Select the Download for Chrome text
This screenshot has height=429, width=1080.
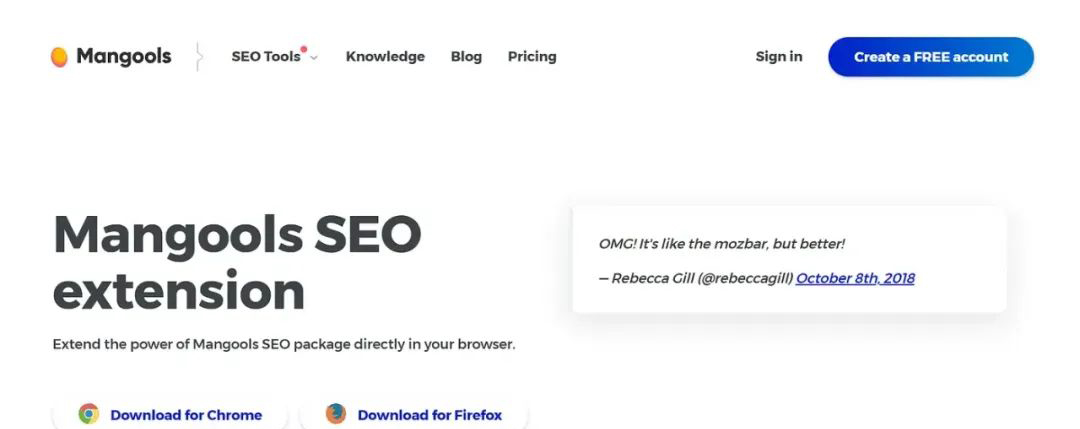click(x=186, y=415)
